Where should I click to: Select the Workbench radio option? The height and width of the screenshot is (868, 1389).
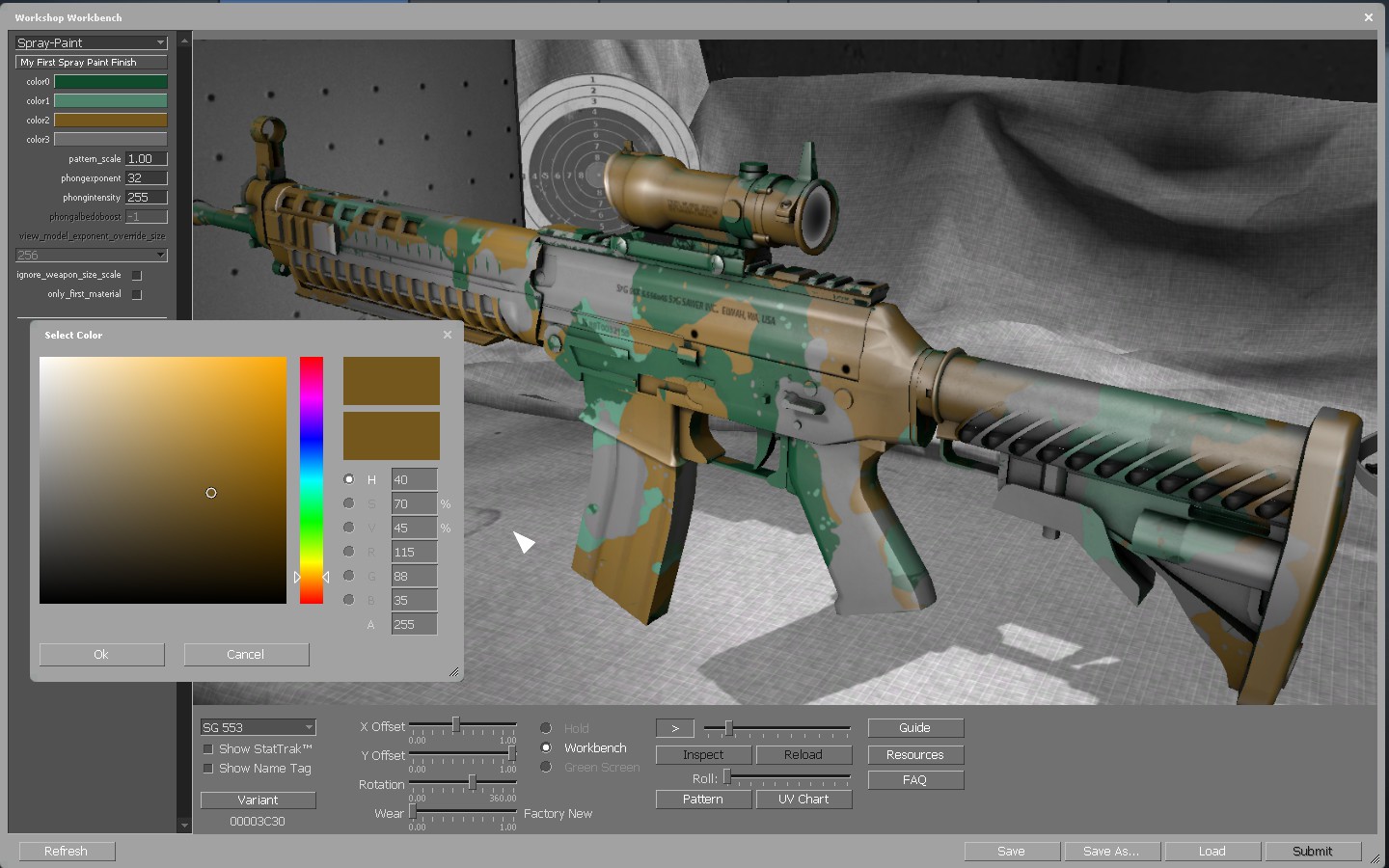pyautogui.click(x=546, y=747)
